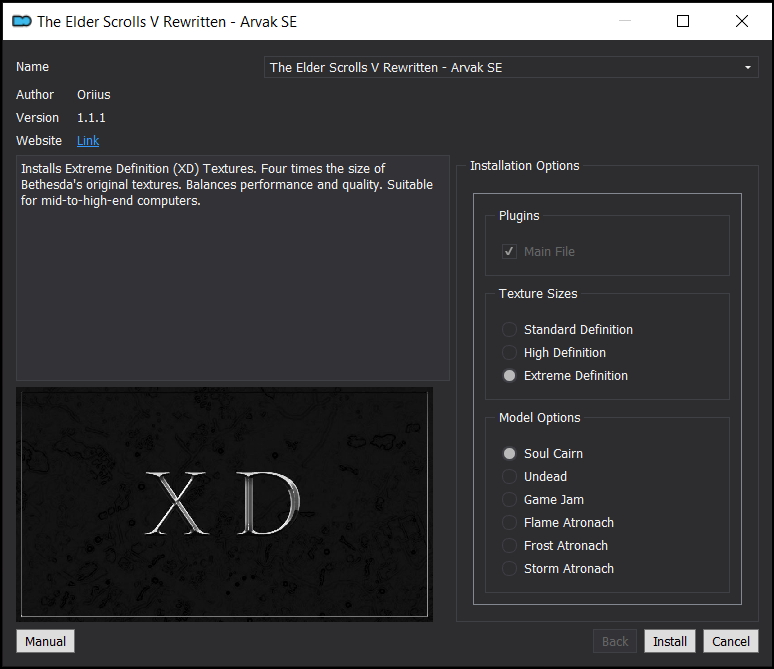Click the Mod Organizer title bar icon

point(22,21)
